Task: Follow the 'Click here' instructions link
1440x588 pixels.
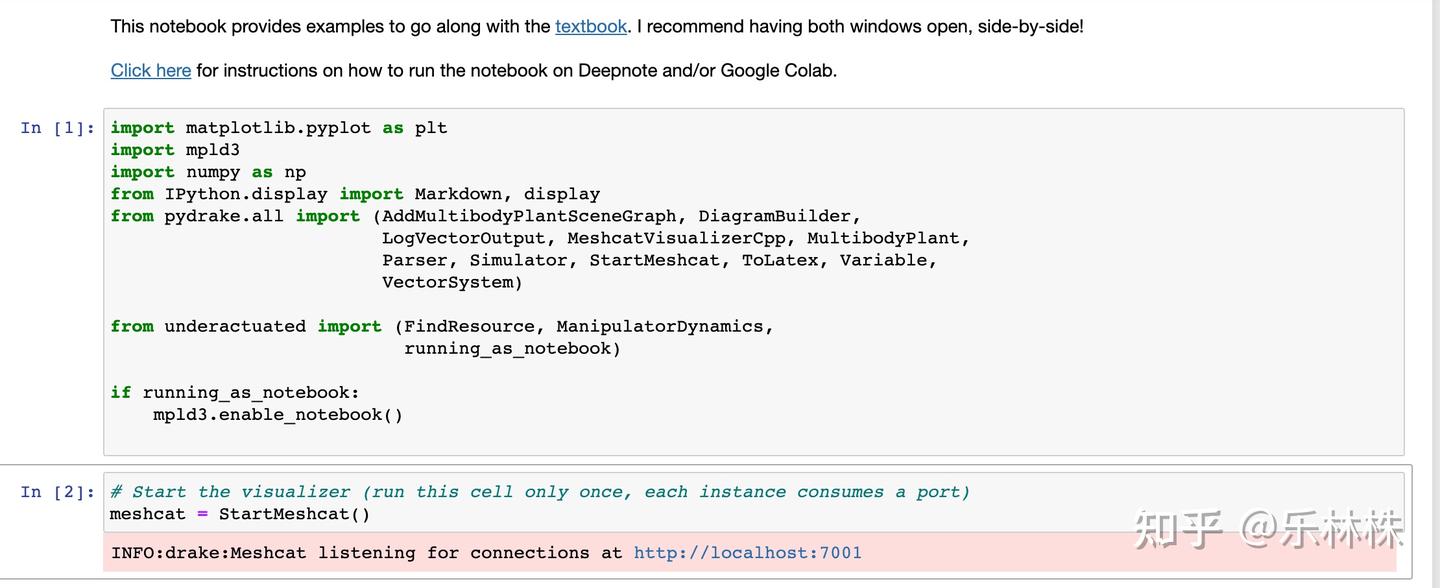Action: click(150, 70)
